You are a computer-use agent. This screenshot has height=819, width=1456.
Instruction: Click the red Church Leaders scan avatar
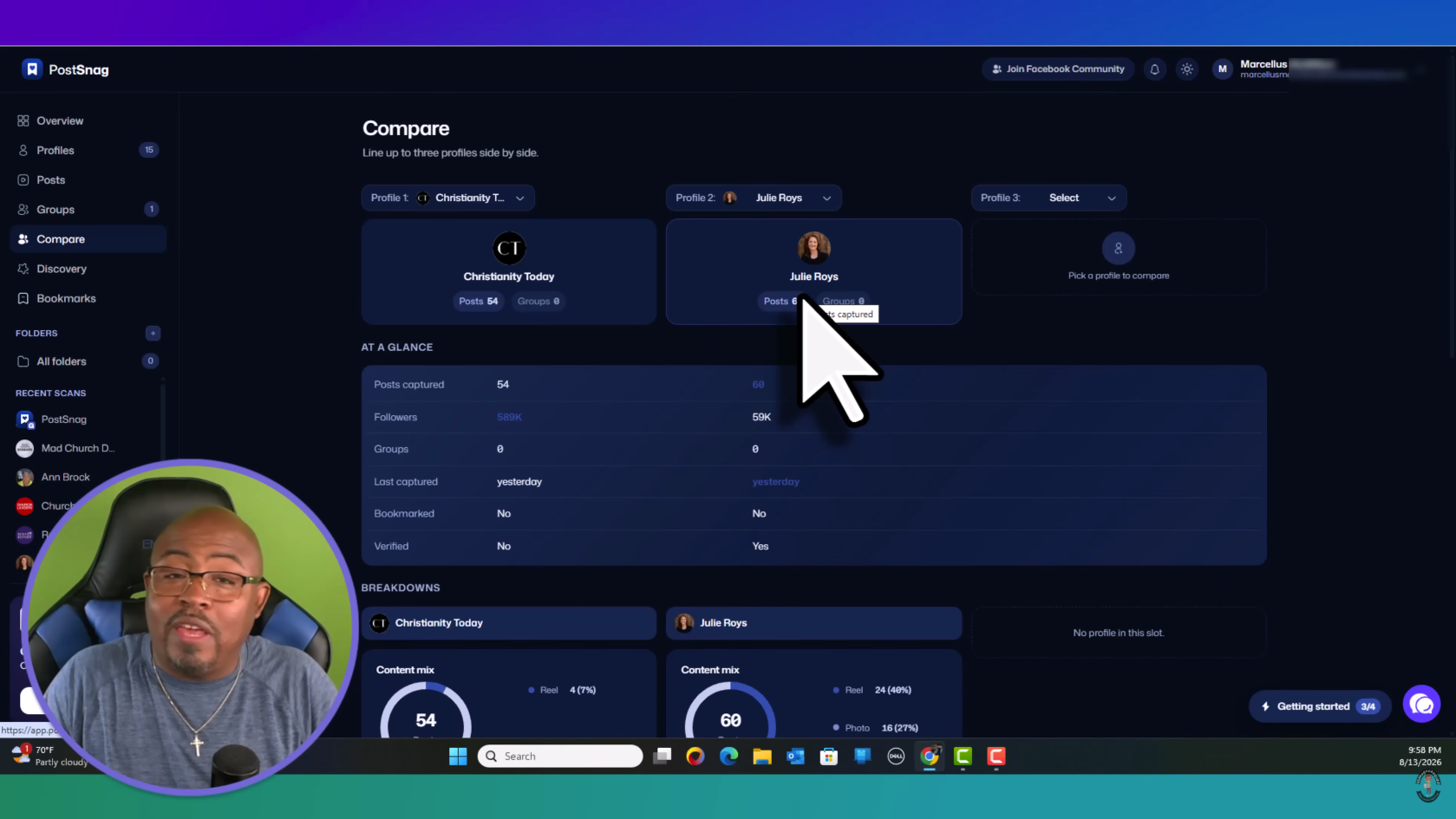tap(24, 506)
